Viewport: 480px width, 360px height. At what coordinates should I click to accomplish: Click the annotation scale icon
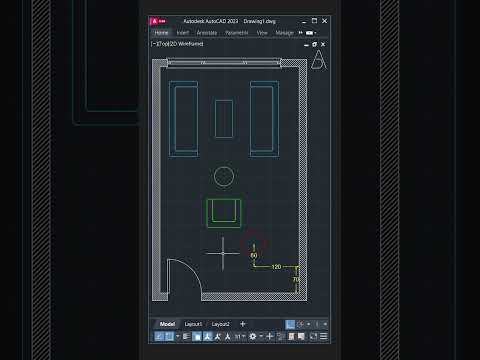click(228, 337)
